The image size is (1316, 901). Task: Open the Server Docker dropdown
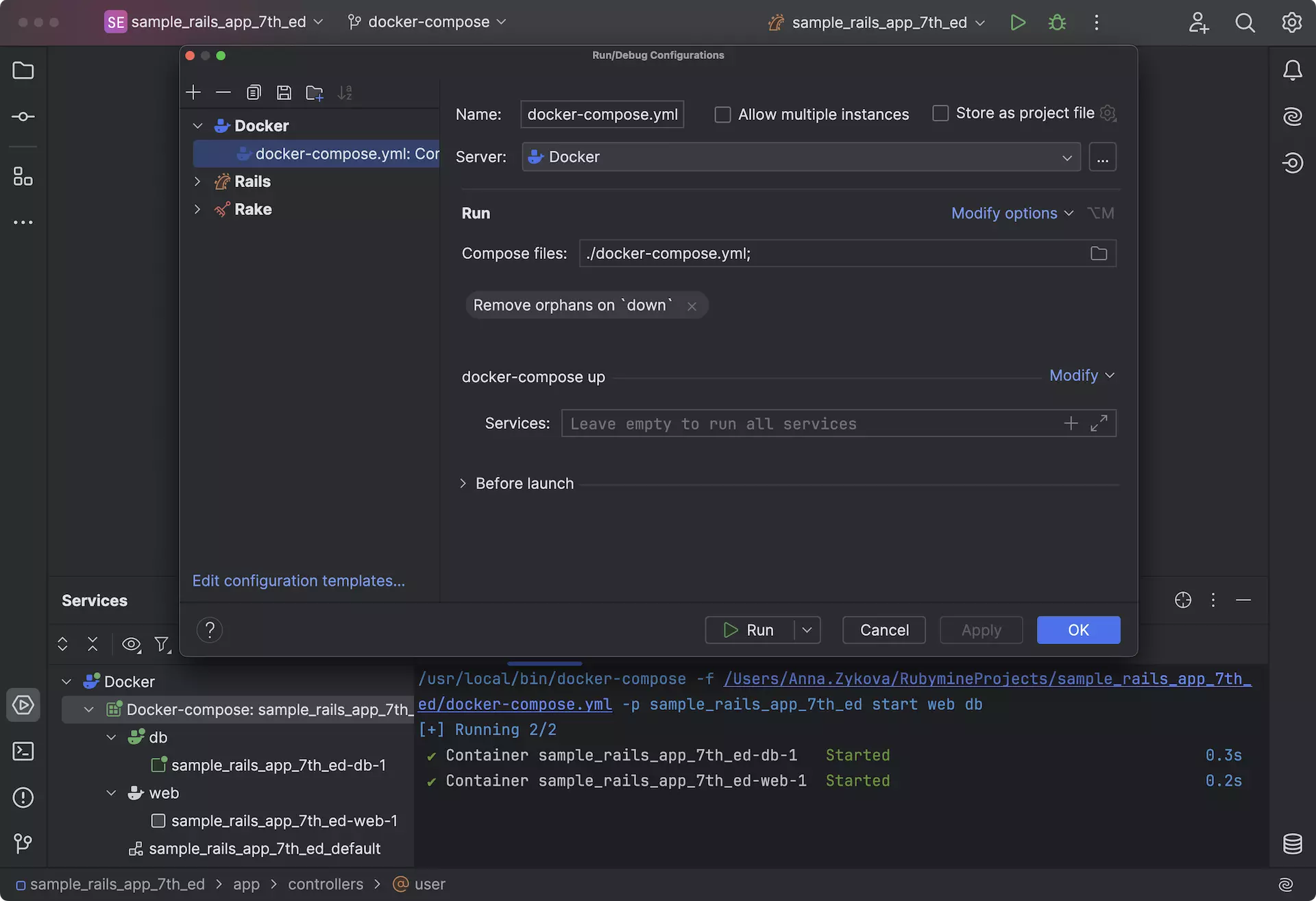pyautogui.click(x=801, y=157)
